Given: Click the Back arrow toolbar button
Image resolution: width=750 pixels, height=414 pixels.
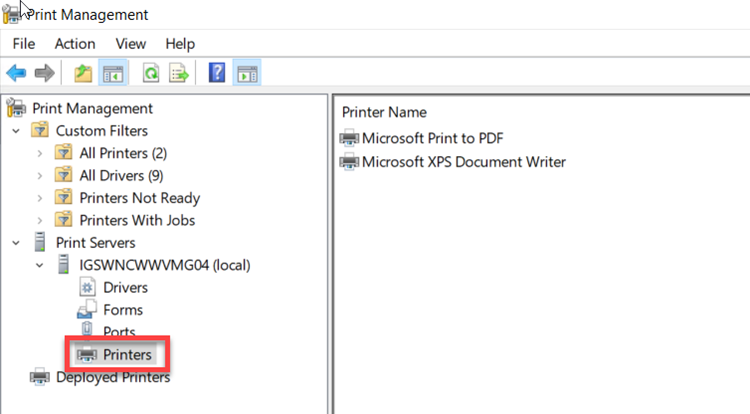Looking at the screenshot, I should (x=16, y=73).
